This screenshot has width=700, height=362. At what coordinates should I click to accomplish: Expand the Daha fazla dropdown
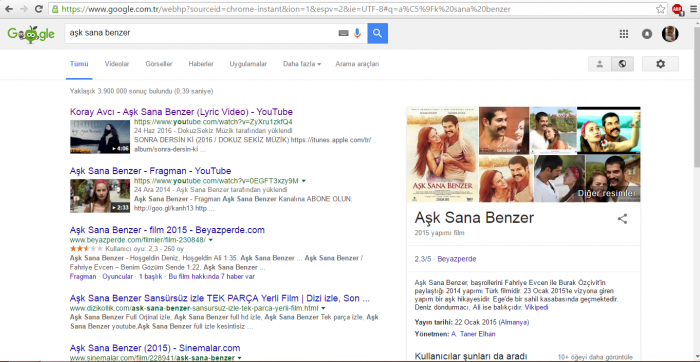(302, 64)
